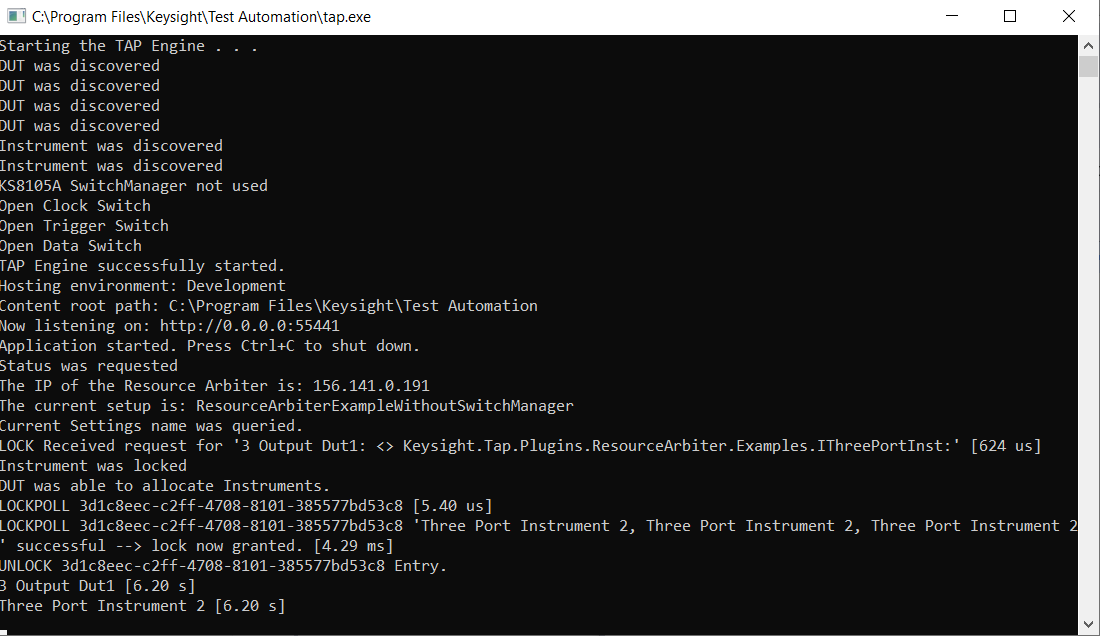Click the "Open Data Switch" output line
Viewport: 1100px width, 636px height.
tap(70, 246)
